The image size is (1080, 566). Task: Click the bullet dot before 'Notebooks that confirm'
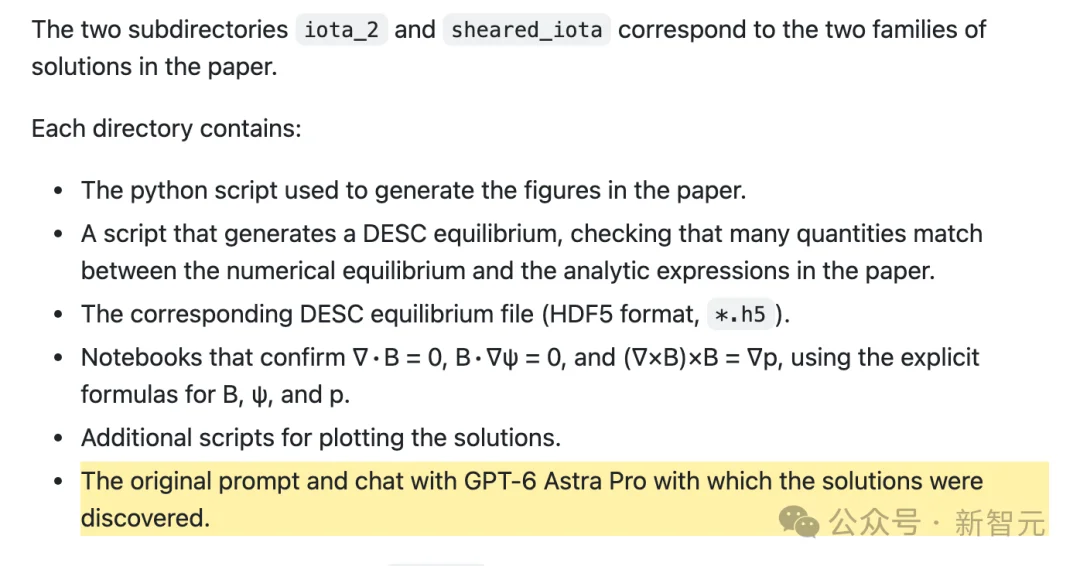[59, 358]
